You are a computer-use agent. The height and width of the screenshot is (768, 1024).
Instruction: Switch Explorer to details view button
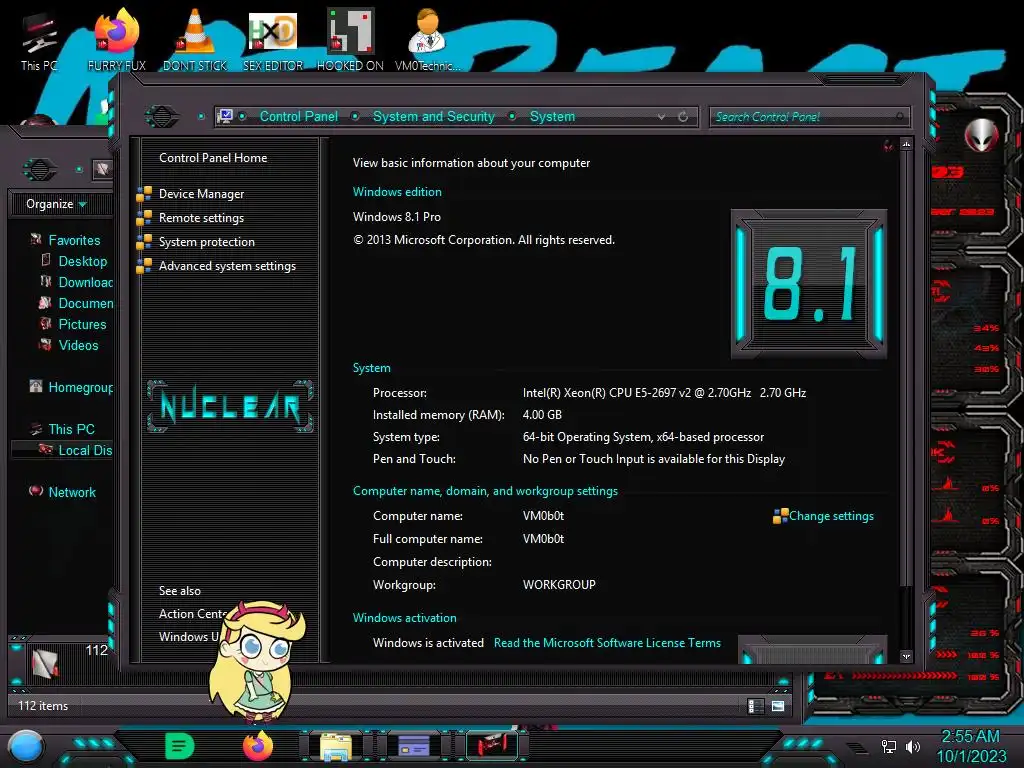click(x=756, y=706)
